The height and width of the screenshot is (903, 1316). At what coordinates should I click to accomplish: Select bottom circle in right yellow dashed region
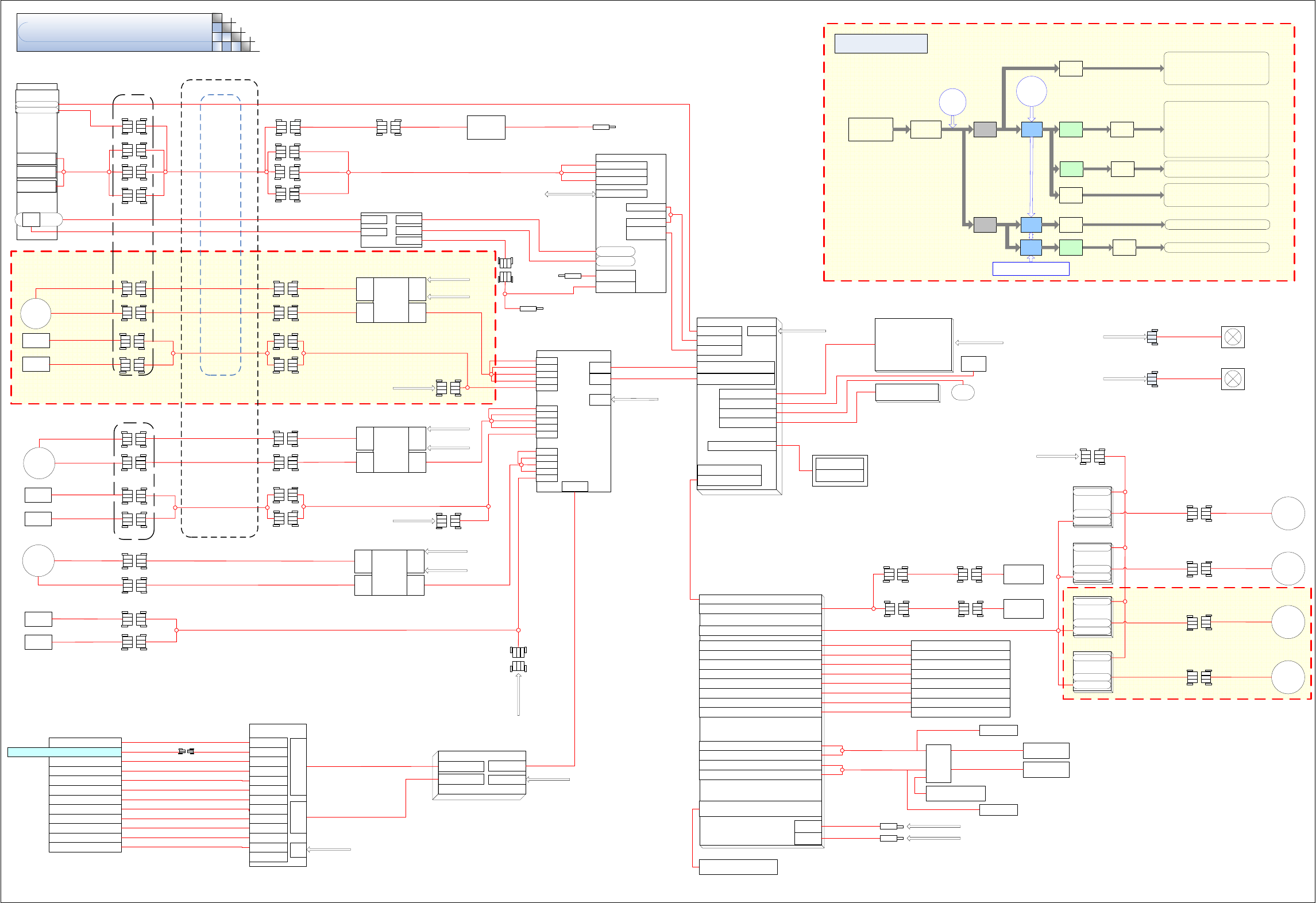pyautogui.click(x=1288, y=677)
